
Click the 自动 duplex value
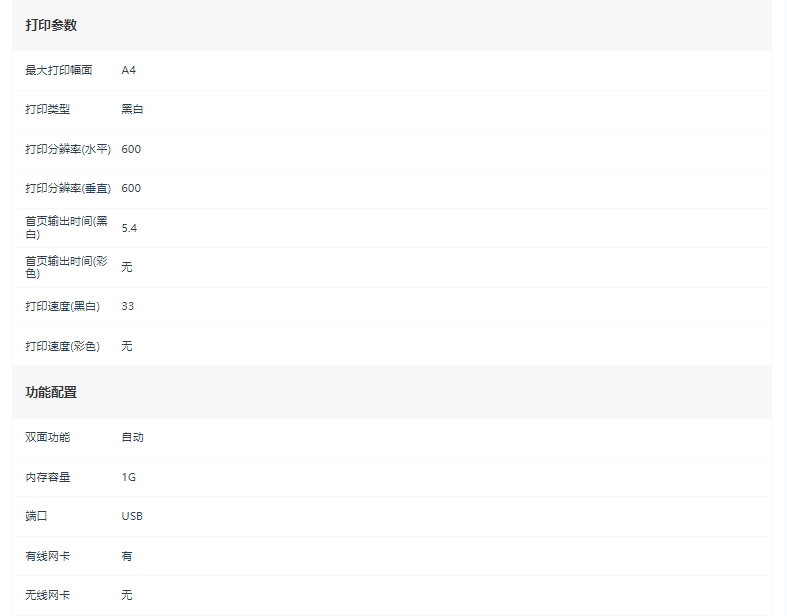(x=133, y=437)
